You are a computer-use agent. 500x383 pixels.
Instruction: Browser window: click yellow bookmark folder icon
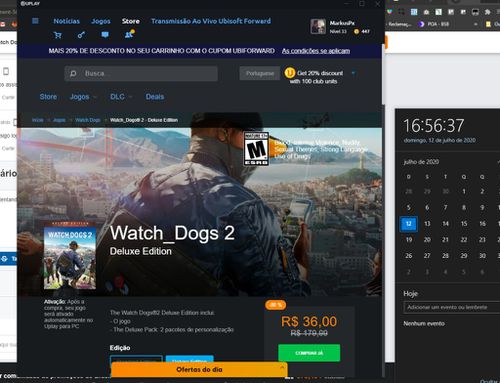point(488,24)
